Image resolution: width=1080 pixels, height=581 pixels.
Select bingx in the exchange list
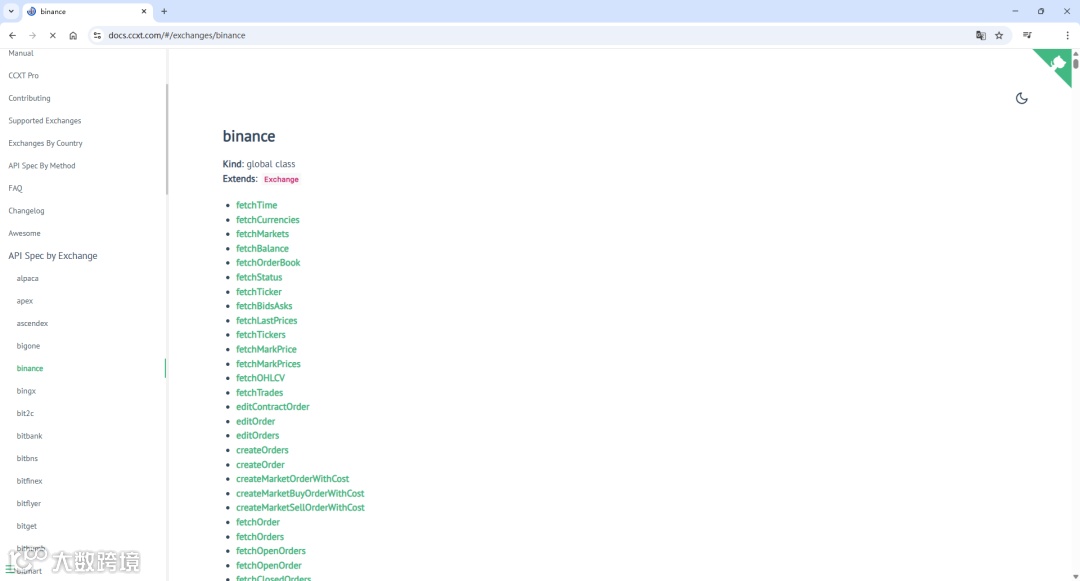pyautogui.click(x=26, y=391)
